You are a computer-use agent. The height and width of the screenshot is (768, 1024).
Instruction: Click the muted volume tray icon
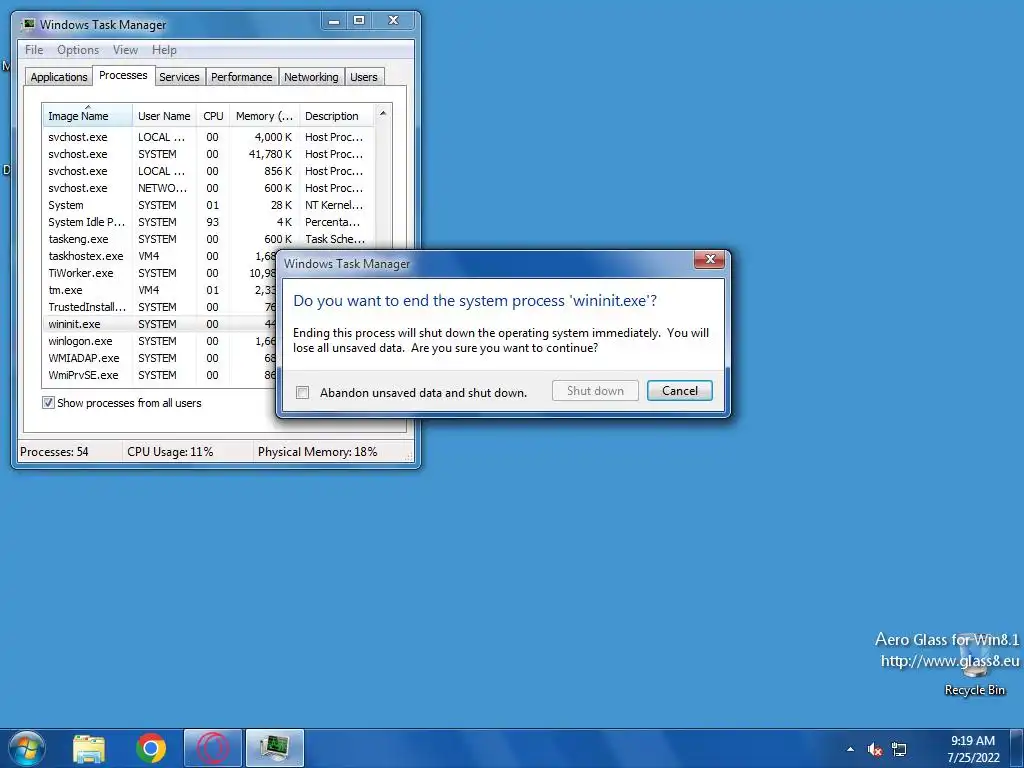[874, 749]
